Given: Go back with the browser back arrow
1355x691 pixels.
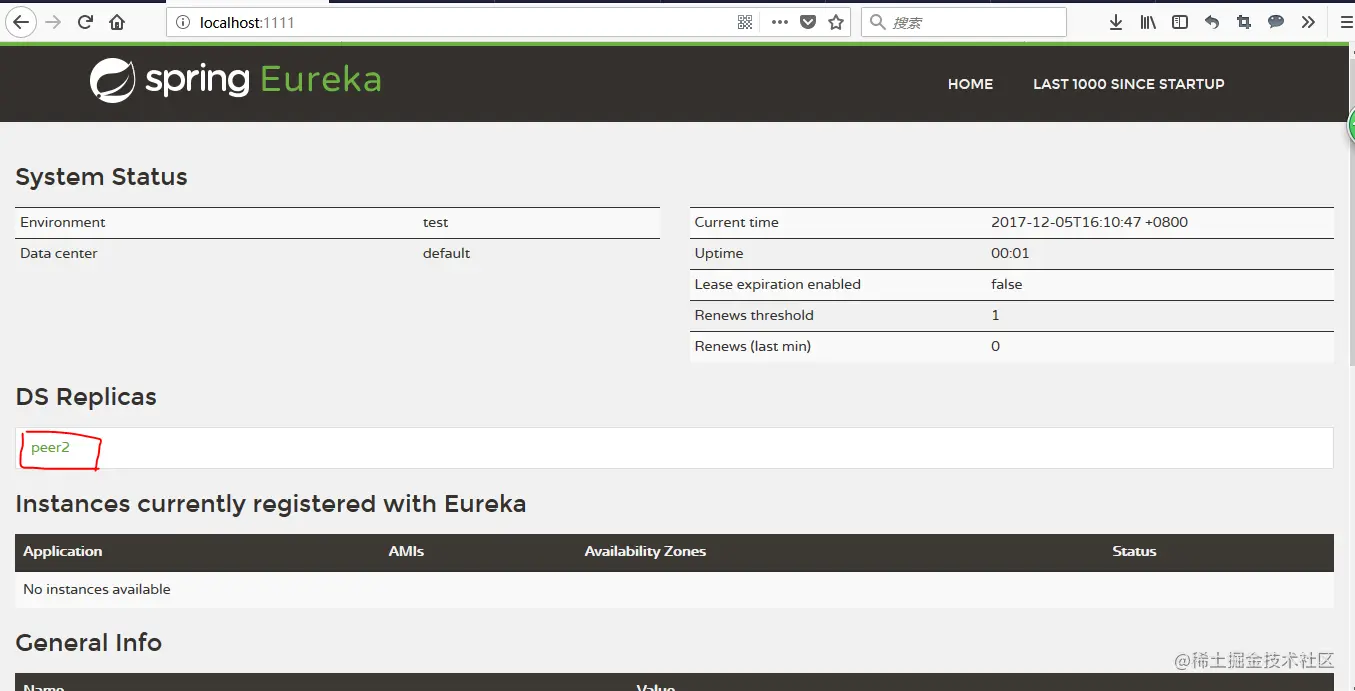Looking at the screenshot, I should pyautogui.click(x=20, y=22).
